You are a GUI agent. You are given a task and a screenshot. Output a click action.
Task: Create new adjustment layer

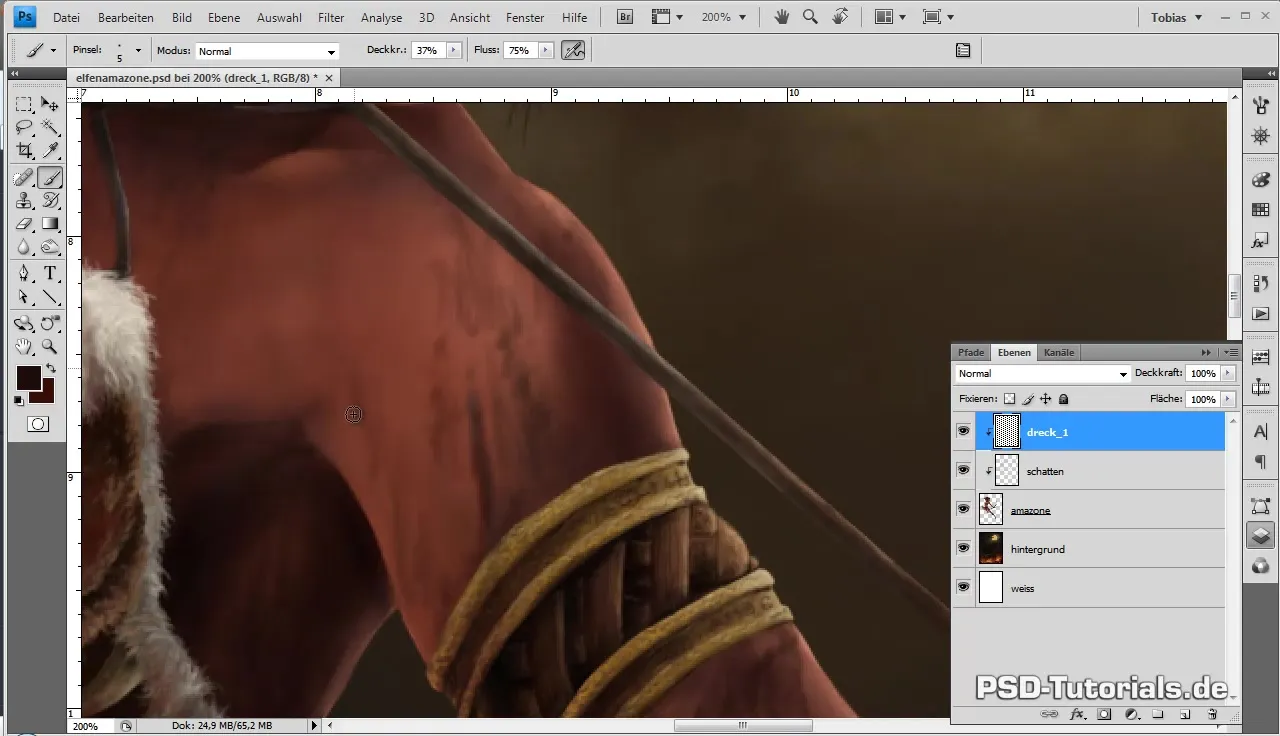point(1131,714)
